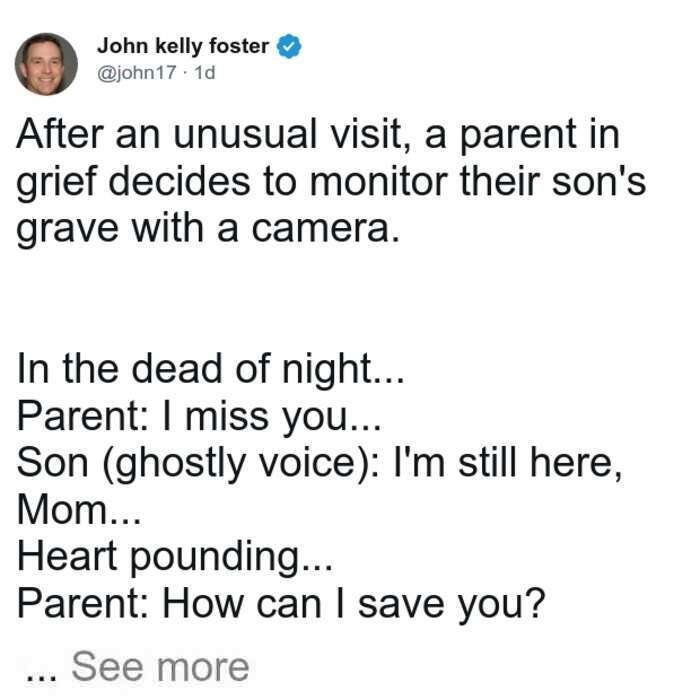The height and width of the screenshot is (700, 700).
Task: Click the 'Son (ghostly voice)' dialogue line
Action: click(x=319, y=463)
